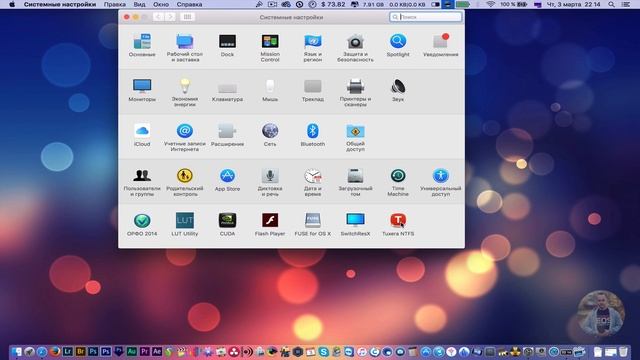Open After Effects from the Dock

pyautogui.click(x=157, y=351)
